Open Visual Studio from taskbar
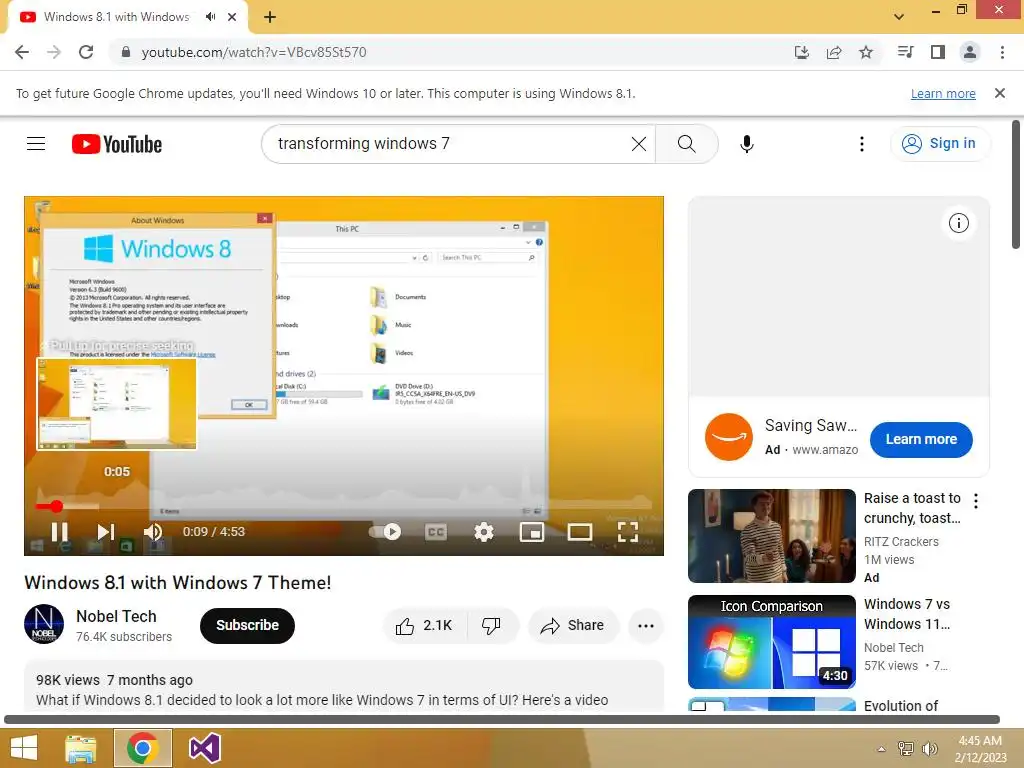The height and width of the screenshot is (768, 1024). [204, 748]
